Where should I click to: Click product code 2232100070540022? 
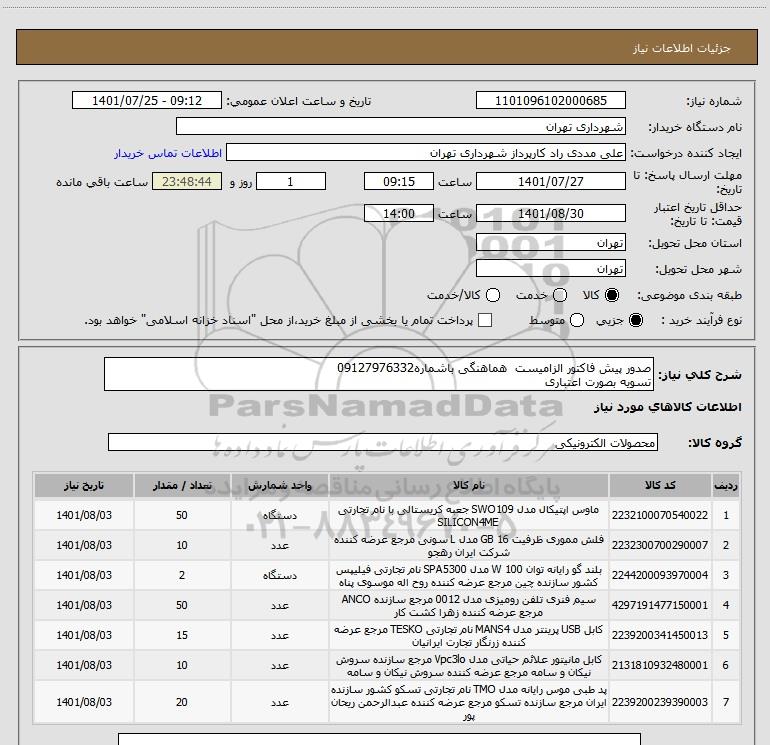[x=660, y=515]
